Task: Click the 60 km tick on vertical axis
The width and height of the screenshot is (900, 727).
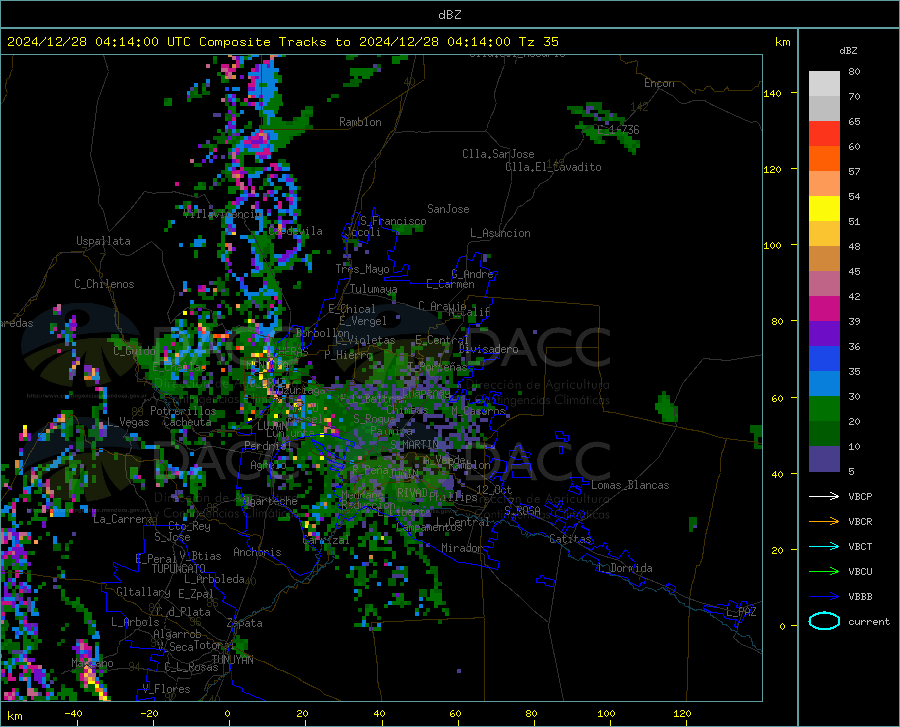Action: pyautogui.click(x=777, y=398)
